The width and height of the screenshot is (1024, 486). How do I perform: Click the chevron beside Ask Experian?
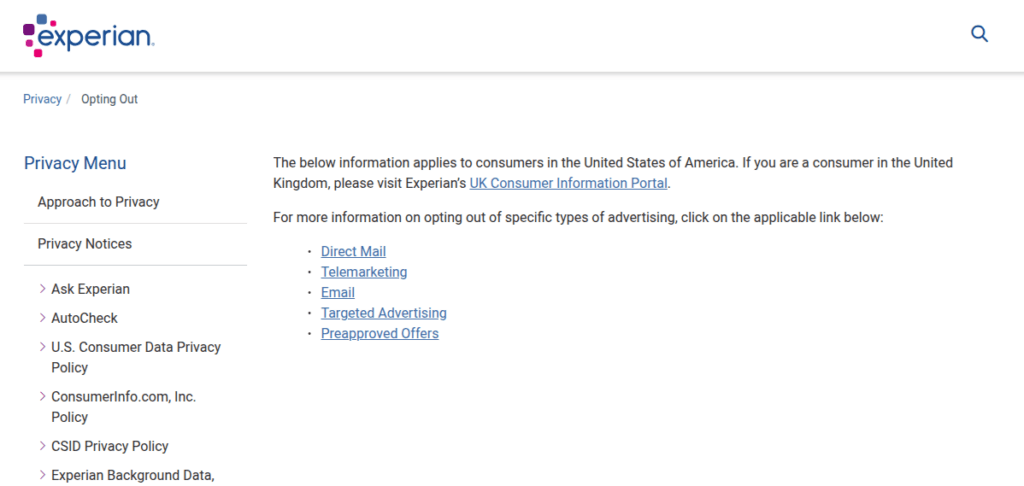pos(42,289)
